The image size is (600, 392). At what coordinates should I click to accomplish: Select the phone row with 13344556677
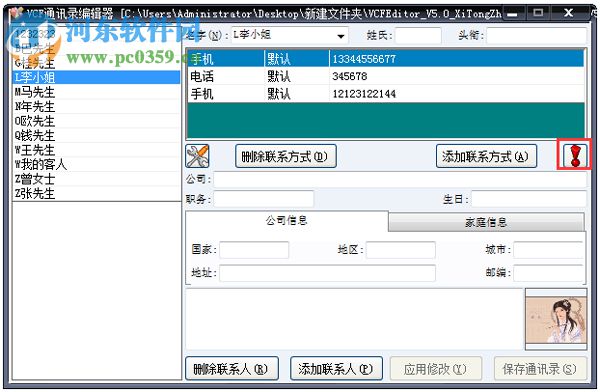coord(386,59)
